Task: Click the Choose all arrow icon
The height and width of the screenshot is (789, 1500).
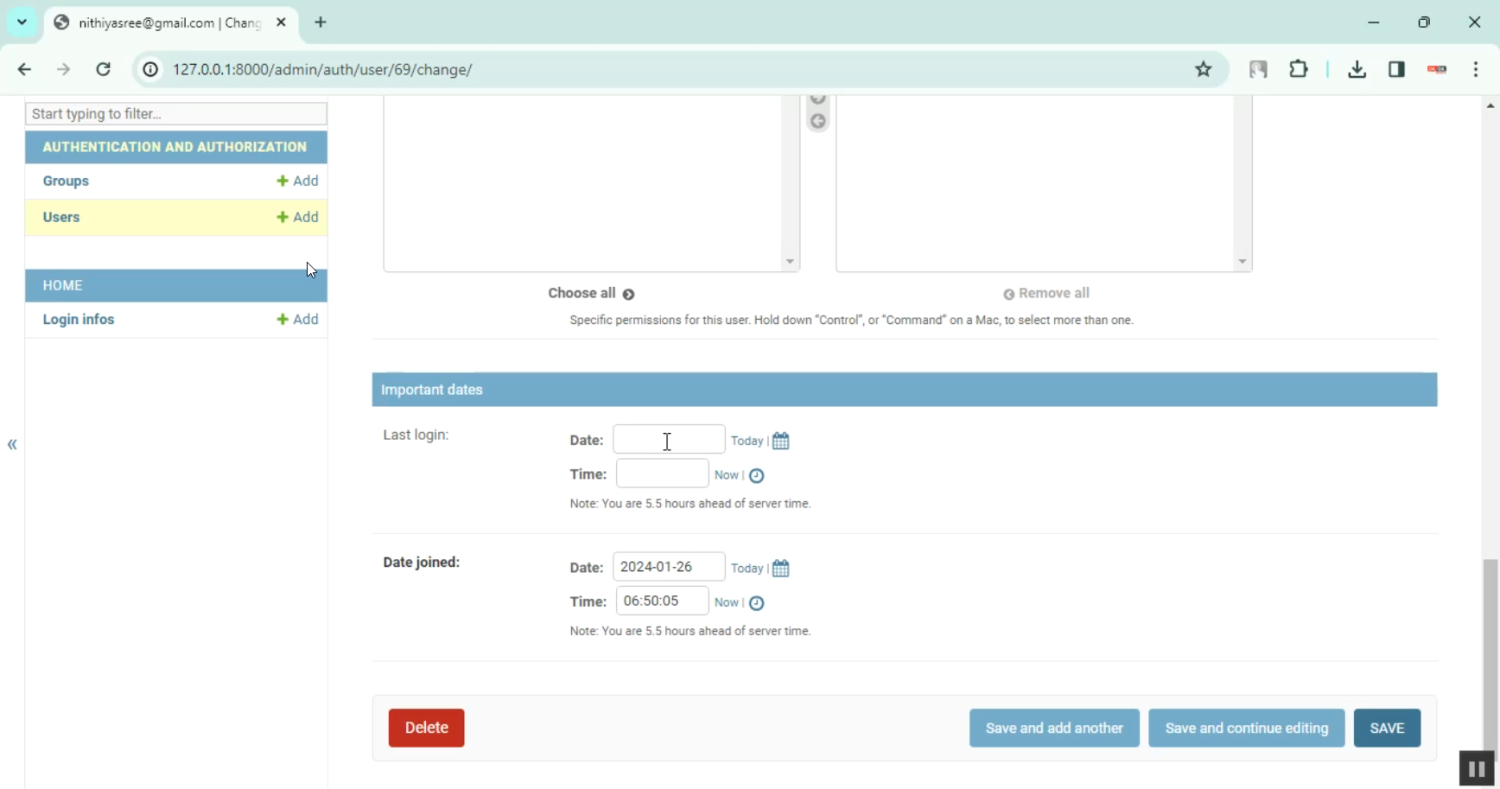Action: (x=628, y=294)
